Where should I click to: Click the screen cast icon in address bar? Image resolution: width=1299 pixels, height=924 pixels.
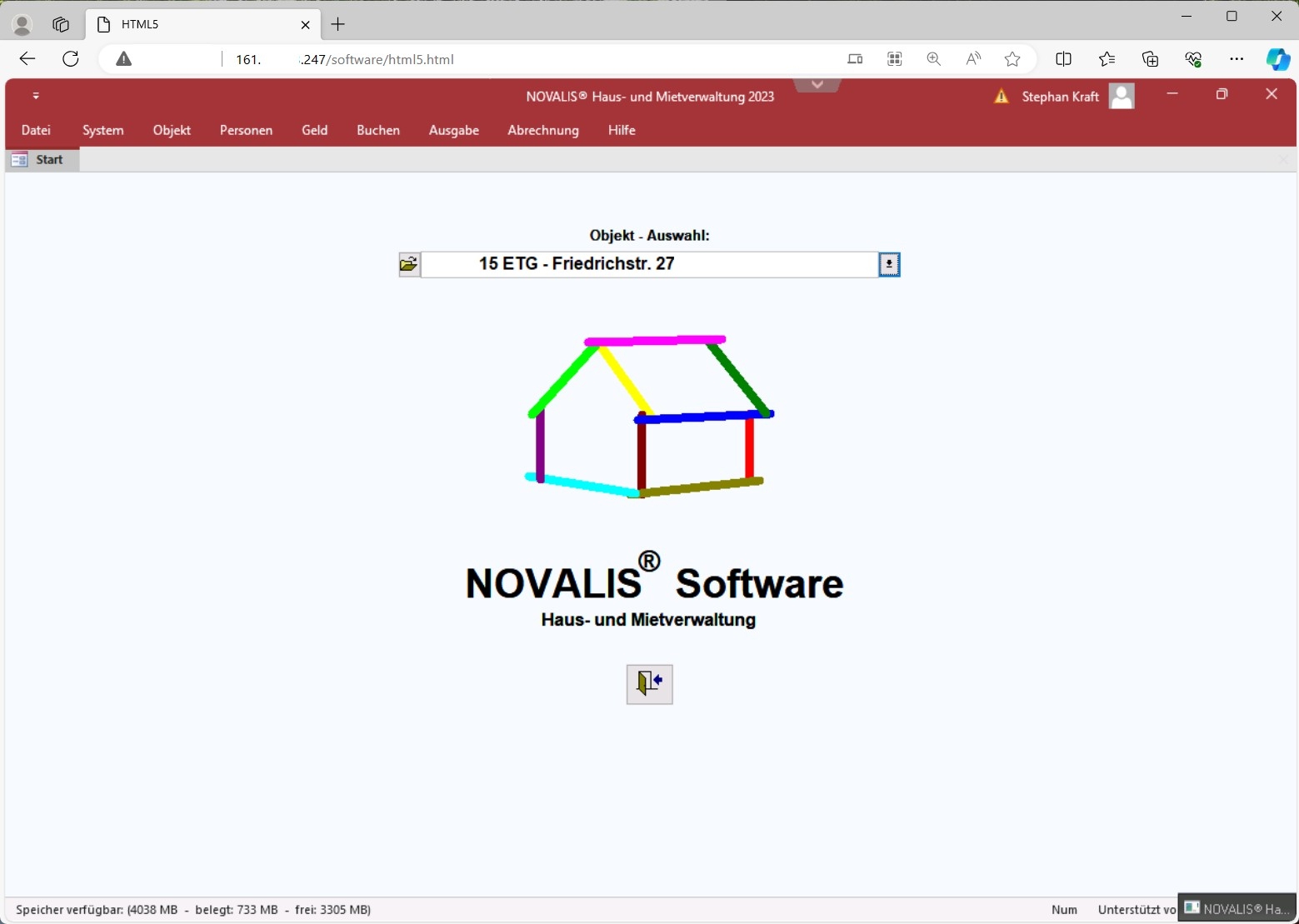pos(855,59)
